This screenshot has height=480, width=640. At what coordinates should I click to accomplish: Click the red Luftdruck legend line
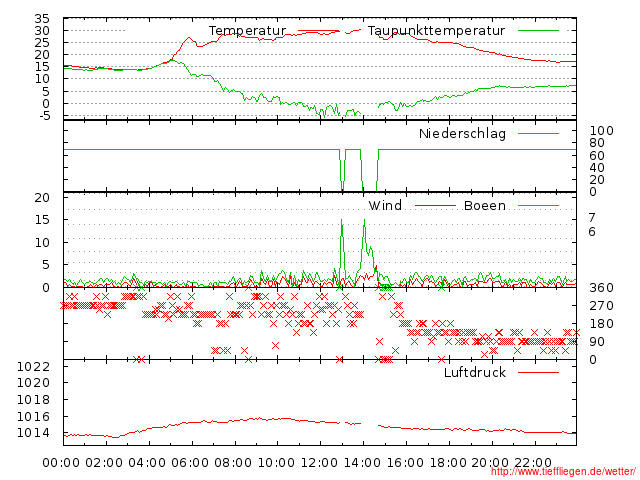click(538, 372)
